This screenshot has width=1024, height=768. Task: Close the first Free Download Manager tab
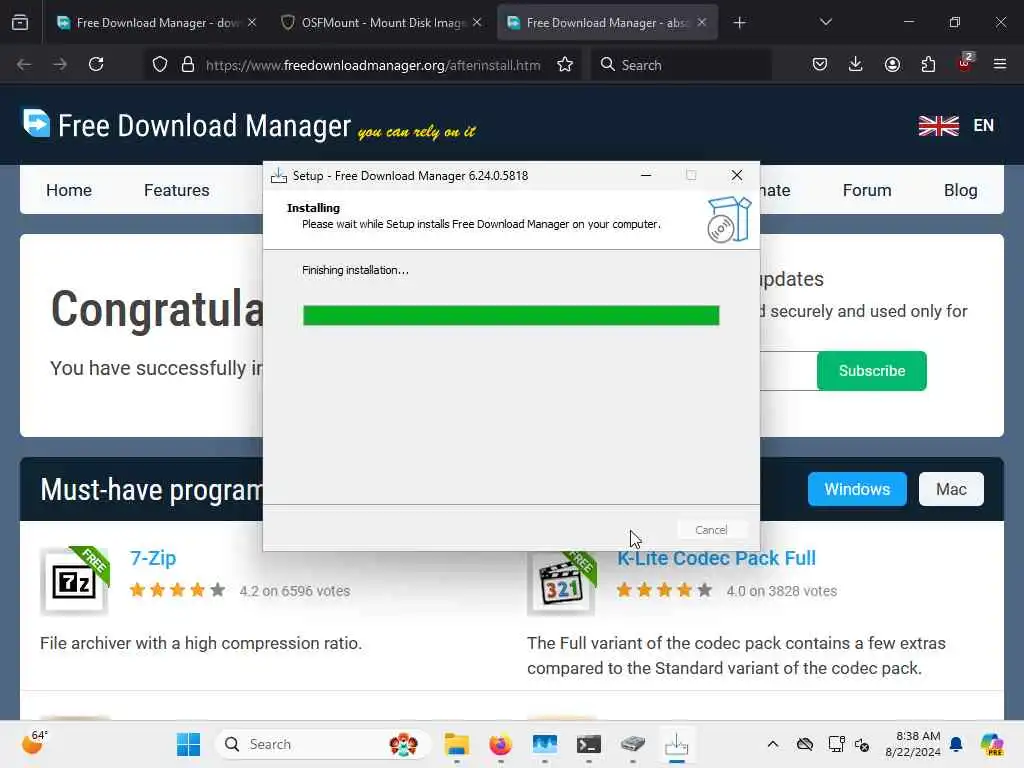252,22
